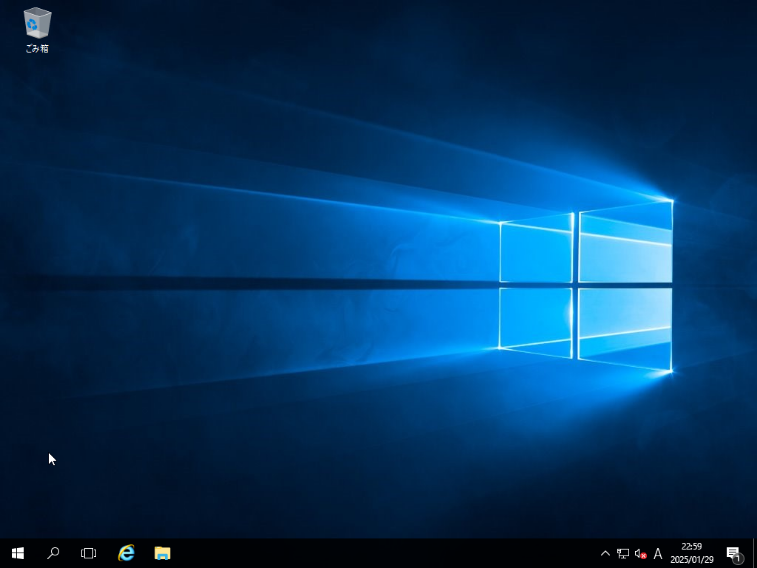Click the muted volume speaker icon
Viewport: 757px width, 568px height.
(640, 554)
